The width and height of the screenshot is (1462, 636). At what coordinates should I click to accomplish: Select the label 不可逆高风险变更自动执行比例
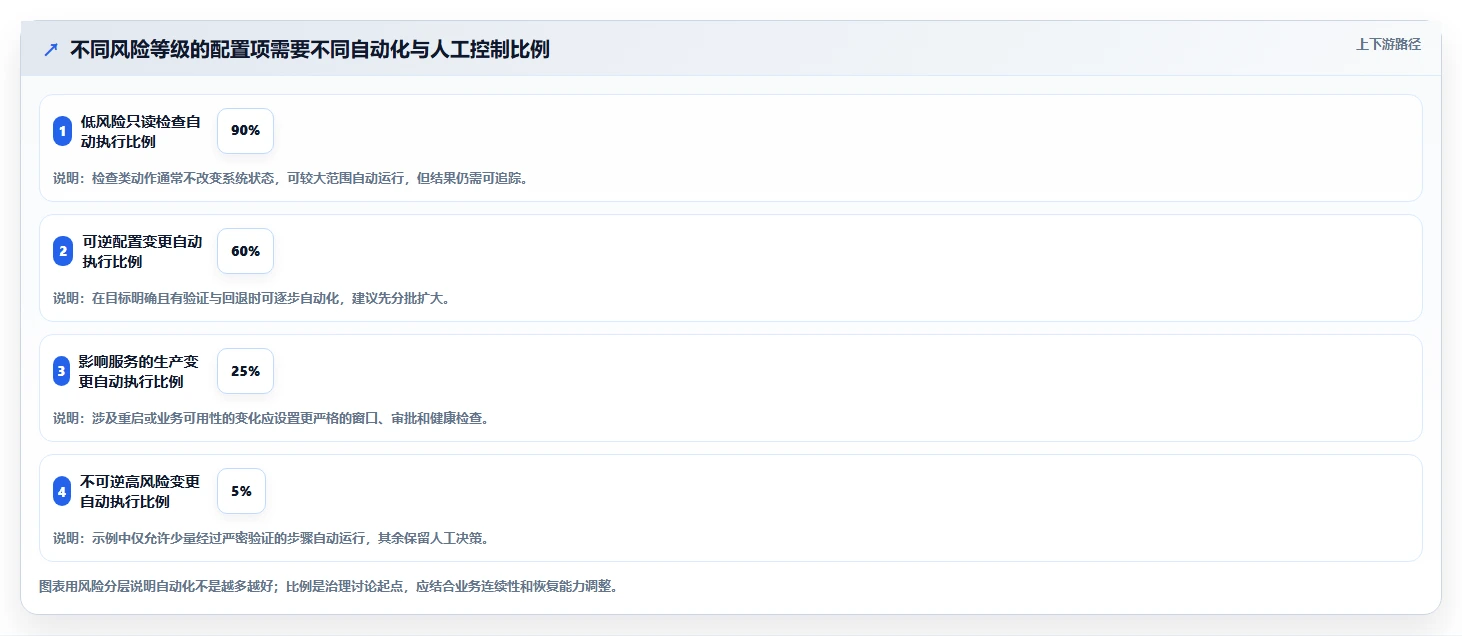pyautogui.click(x=140, y=491)
